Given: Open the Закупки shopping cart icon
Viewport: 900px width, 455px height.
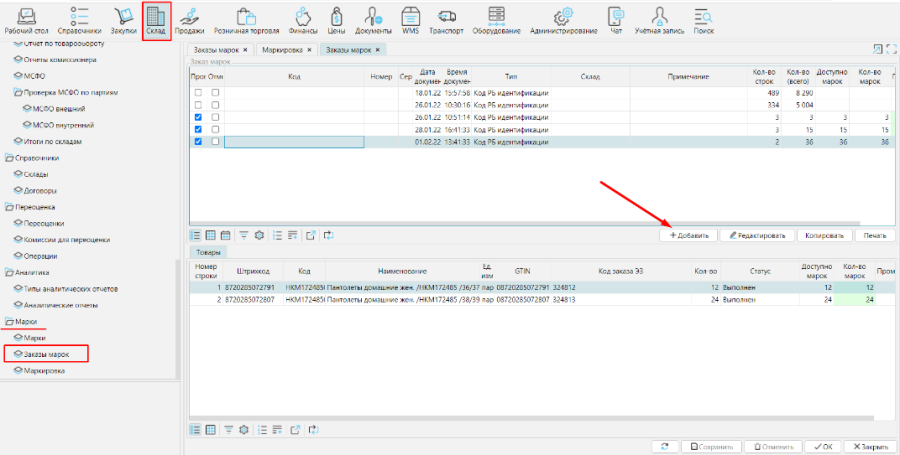Looking at the screenshot, I should click(123, 19).
